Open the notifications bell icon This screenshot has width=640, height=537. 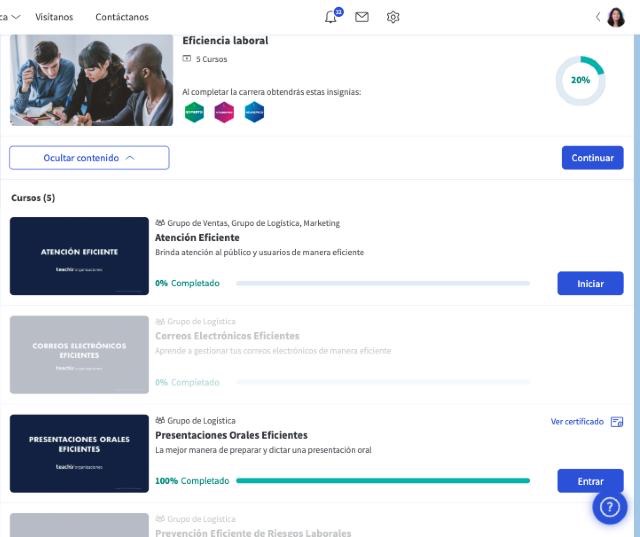[331, 17]
